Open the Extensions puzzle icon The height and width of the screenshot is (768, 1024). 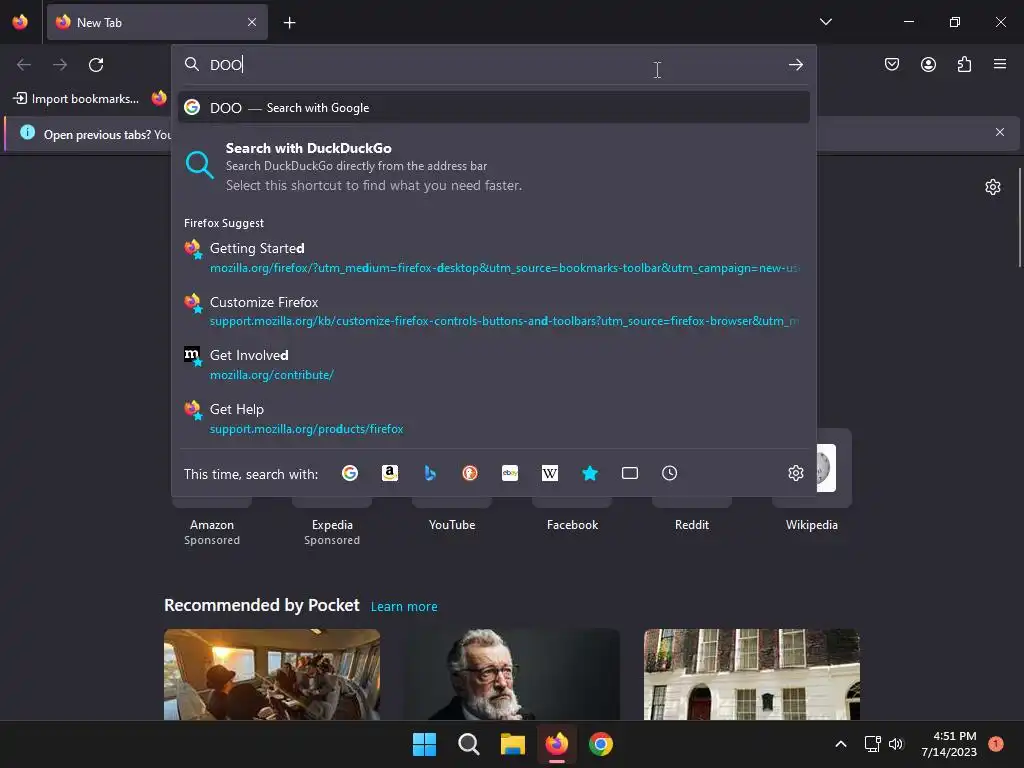pyautogui.click(x=964, y=64)
